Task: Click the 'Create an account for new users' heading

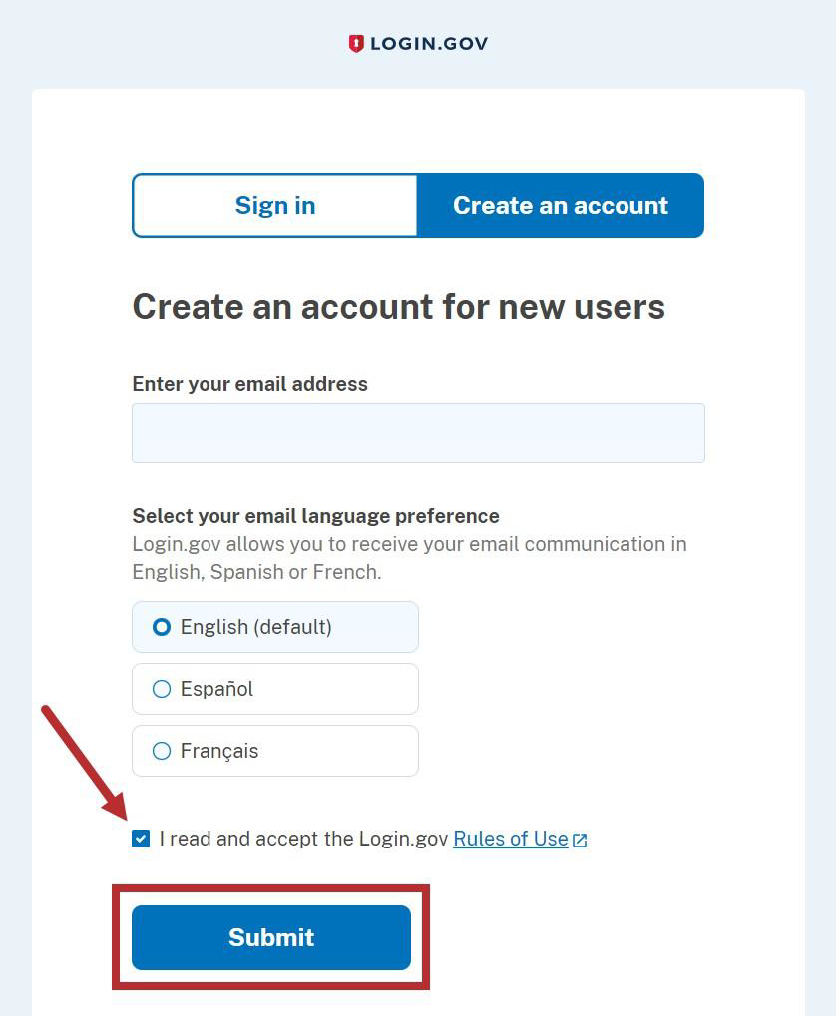Action: (x=398, y=307)
